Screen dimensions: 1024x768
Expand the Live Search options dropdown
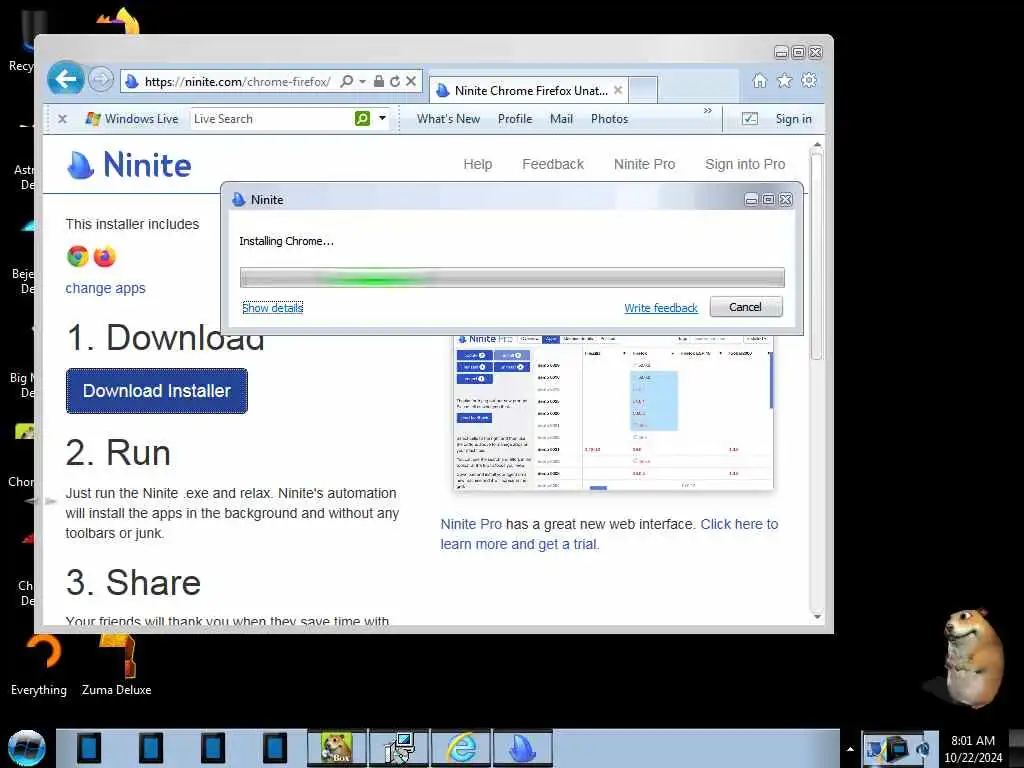point(382,118)
